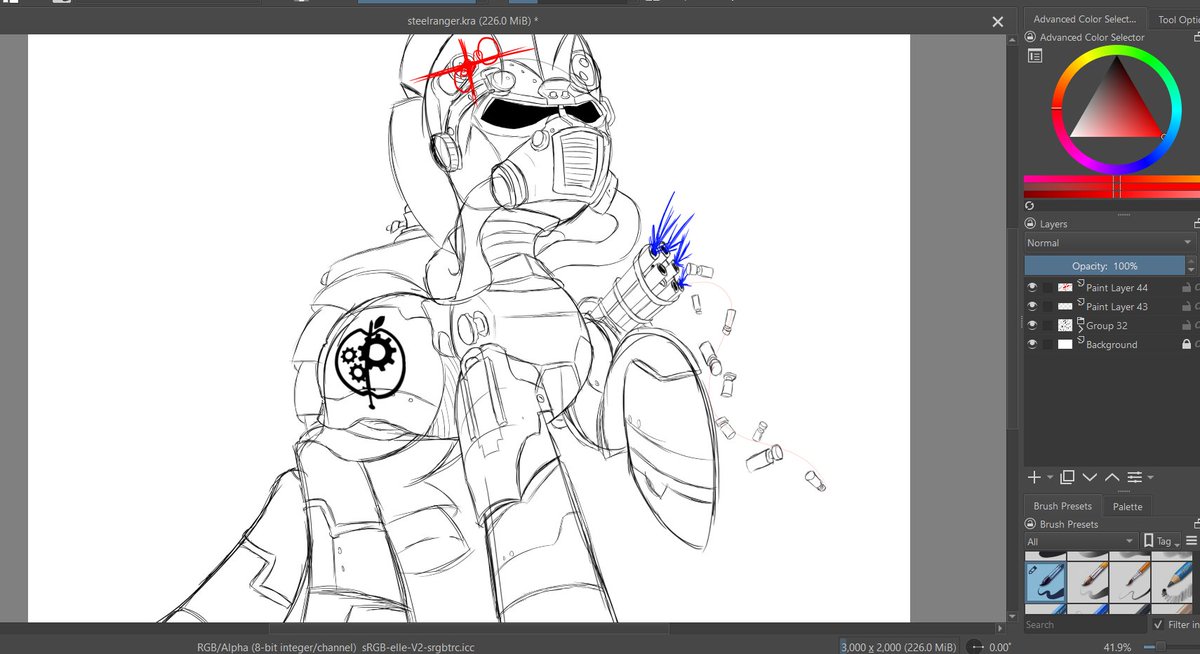The height and width of the screenshot is (654, 1200).
Task: Open the Advanced Color Selector tab
Action: (x=1084, y=19)
